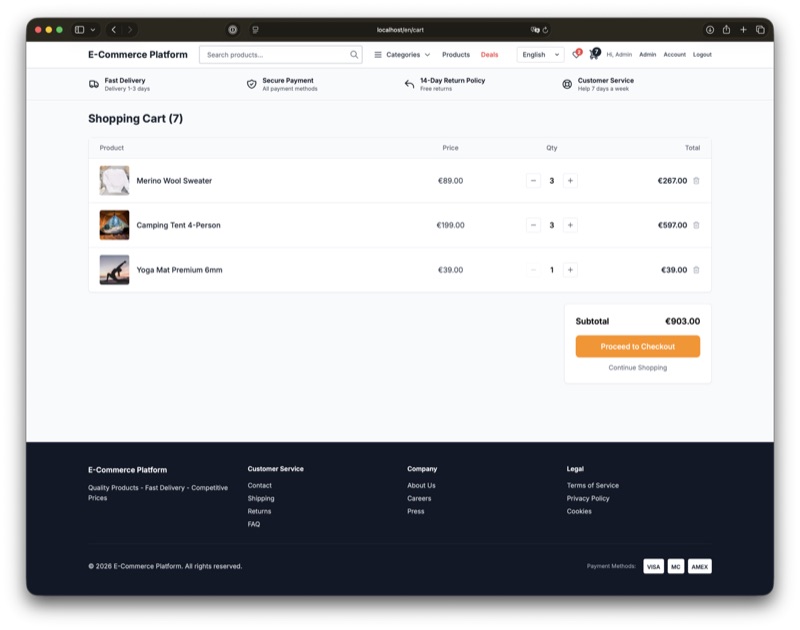The image size is (800, 630).
Task: Decrease Merino Wool Sweater quantity
Action: tap(533, 181)
